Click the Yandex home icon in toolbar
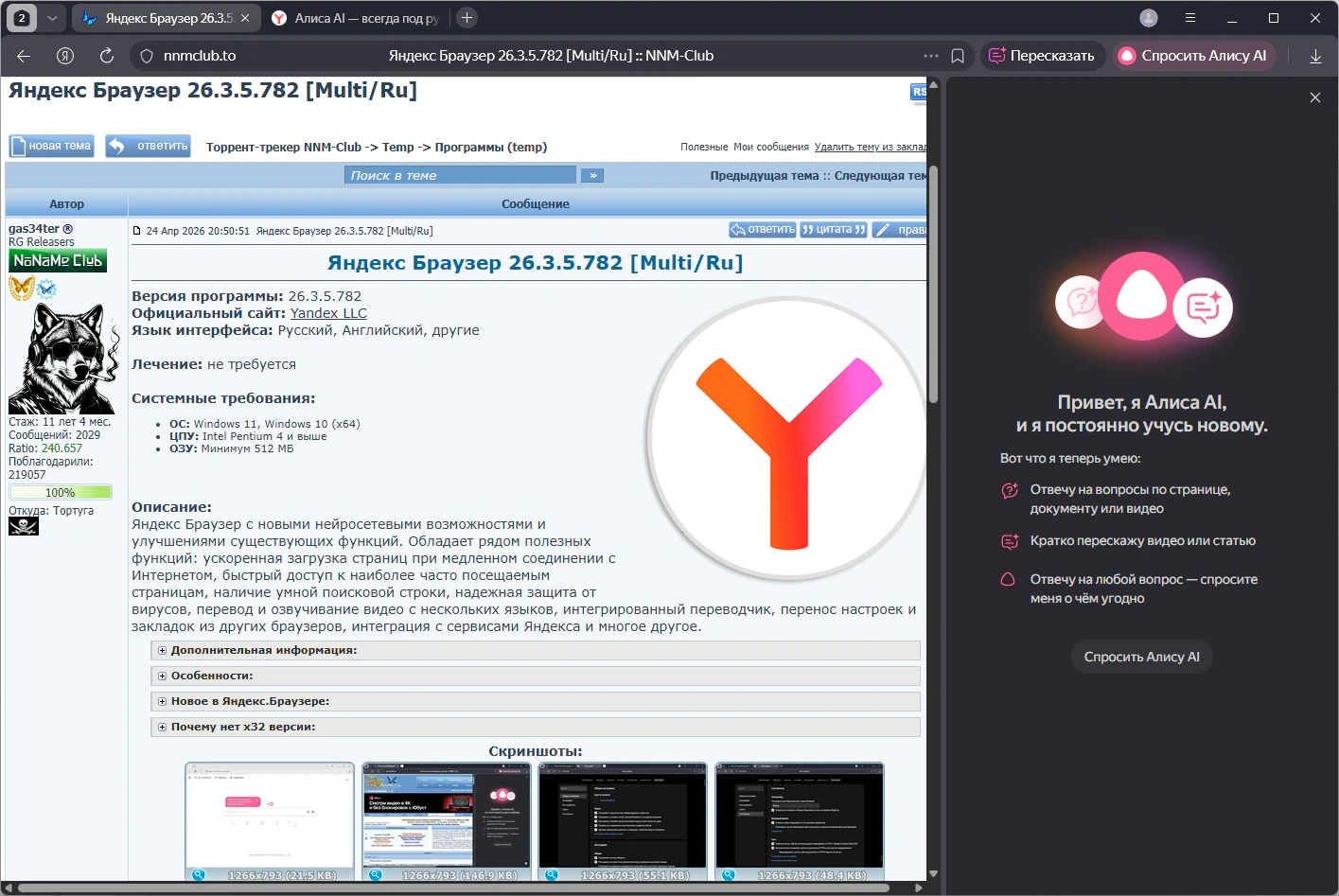 (65, 56)
